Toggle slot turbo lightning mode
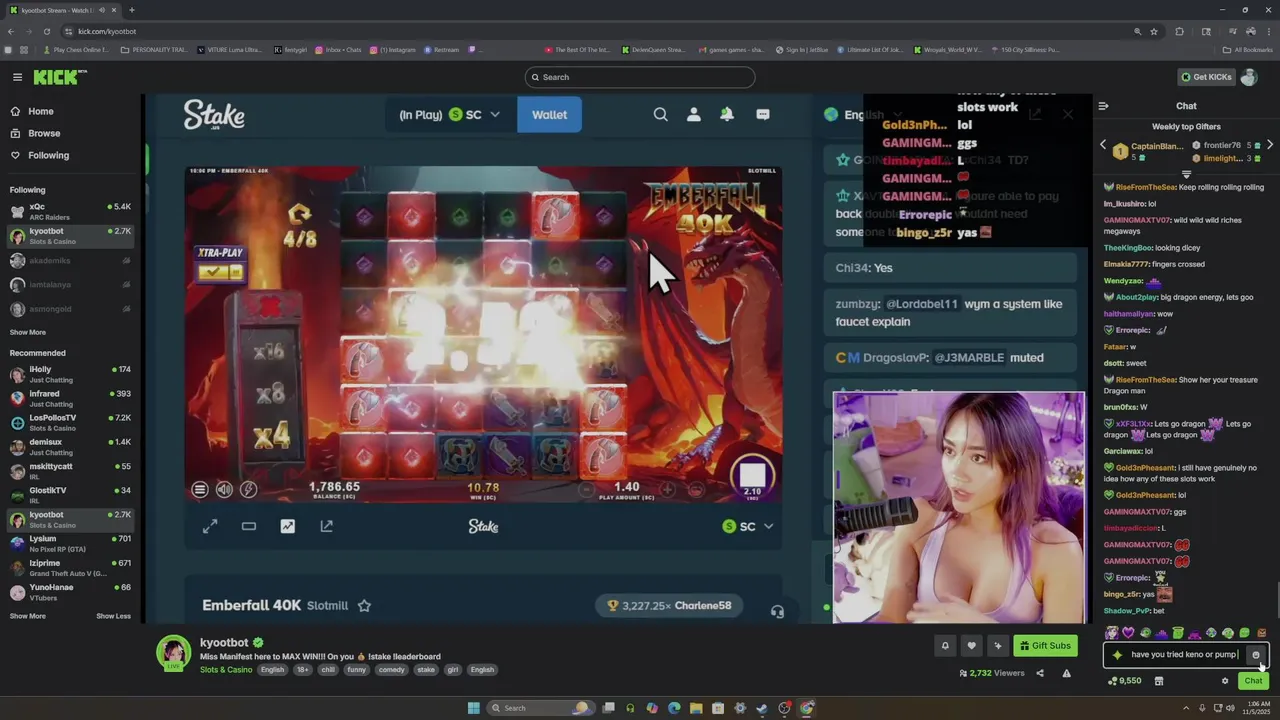1280x720 pixels. coord(248,489)
